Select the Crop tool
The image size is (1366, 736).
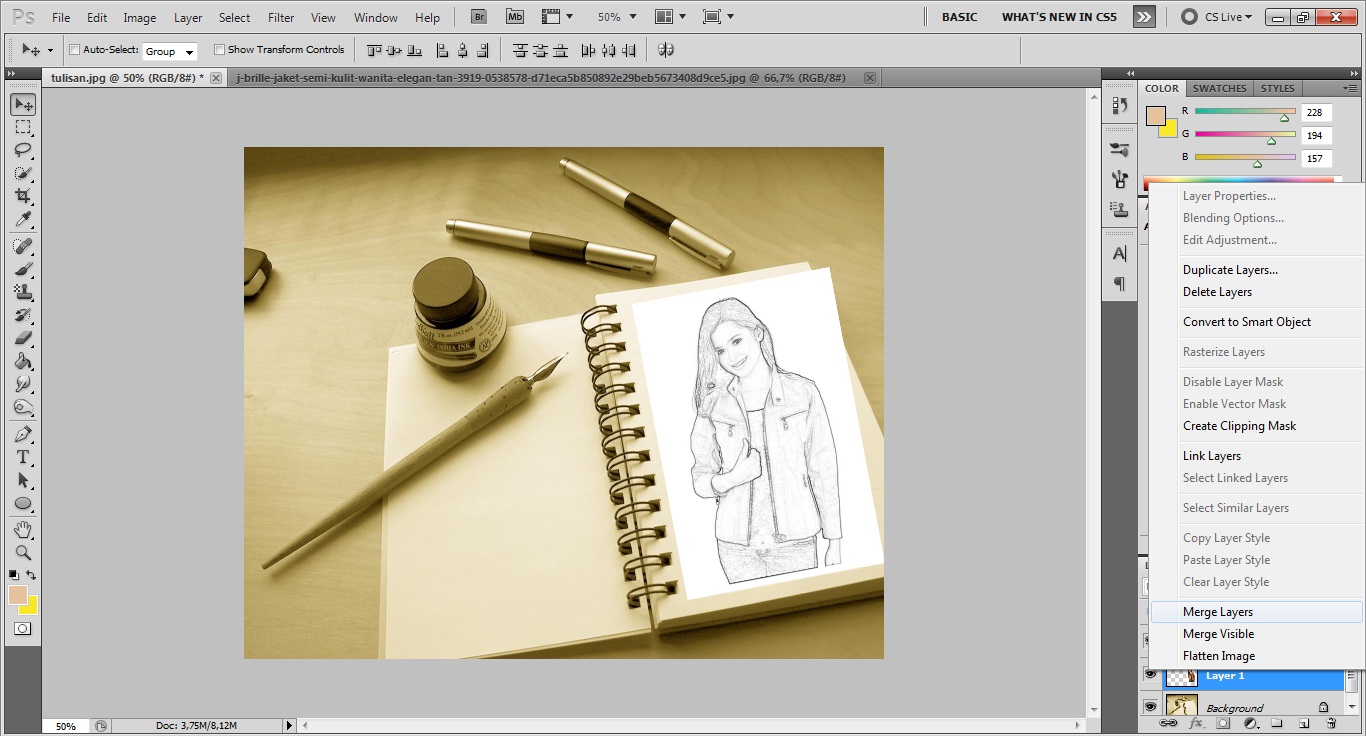coord(22,197)
